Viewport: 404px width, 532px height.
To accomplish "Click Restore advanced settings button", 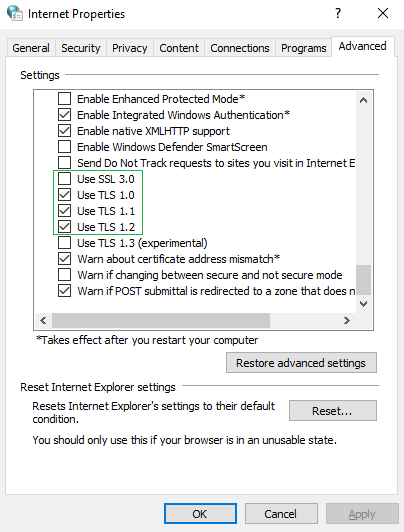I will [x=301, y=363].
